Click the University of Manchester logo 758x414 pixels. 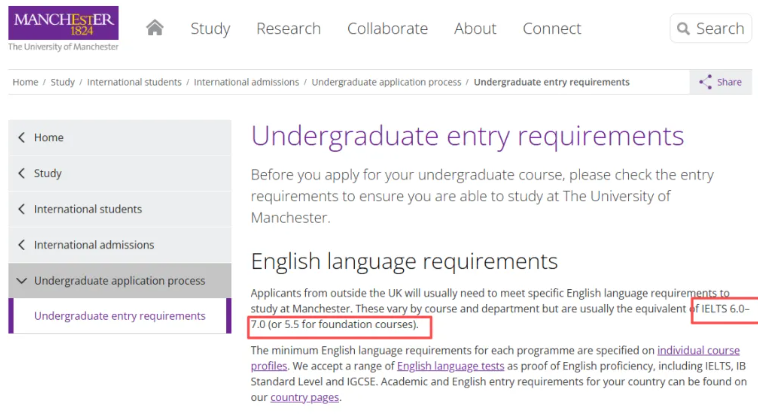[63, 28]
